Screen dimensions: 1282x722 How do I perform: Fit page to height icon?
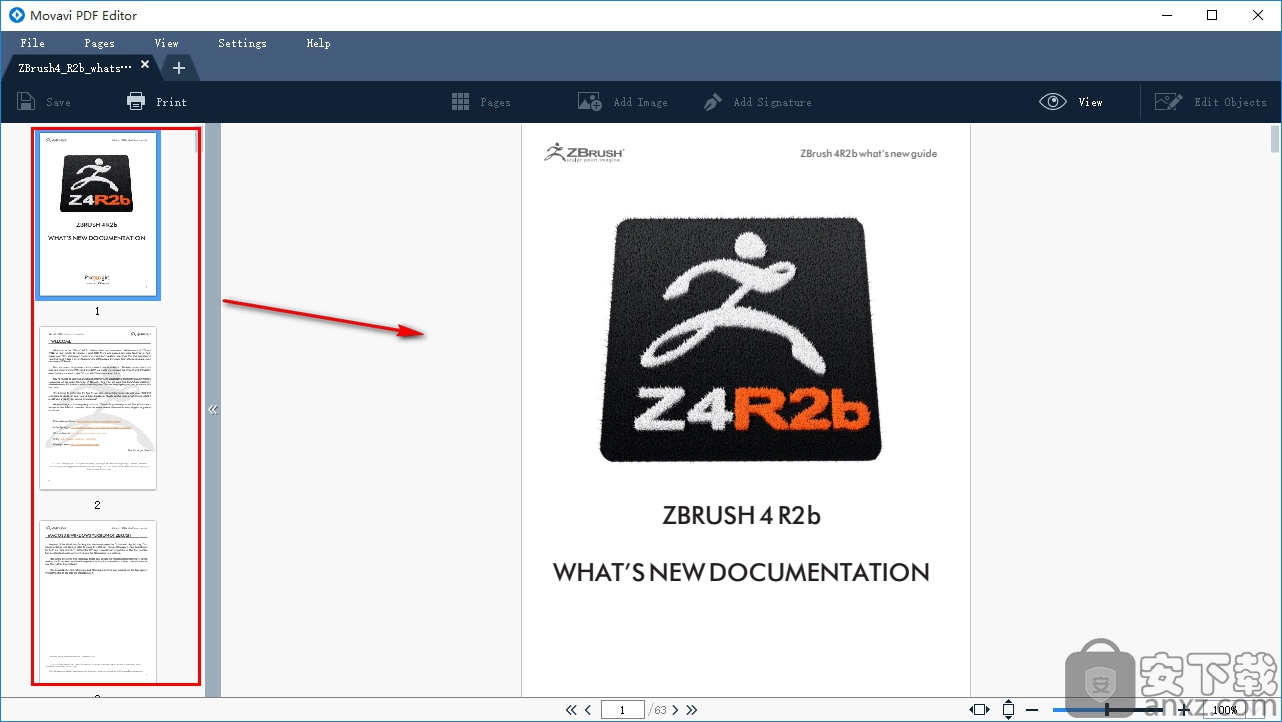pos(1008,710)
